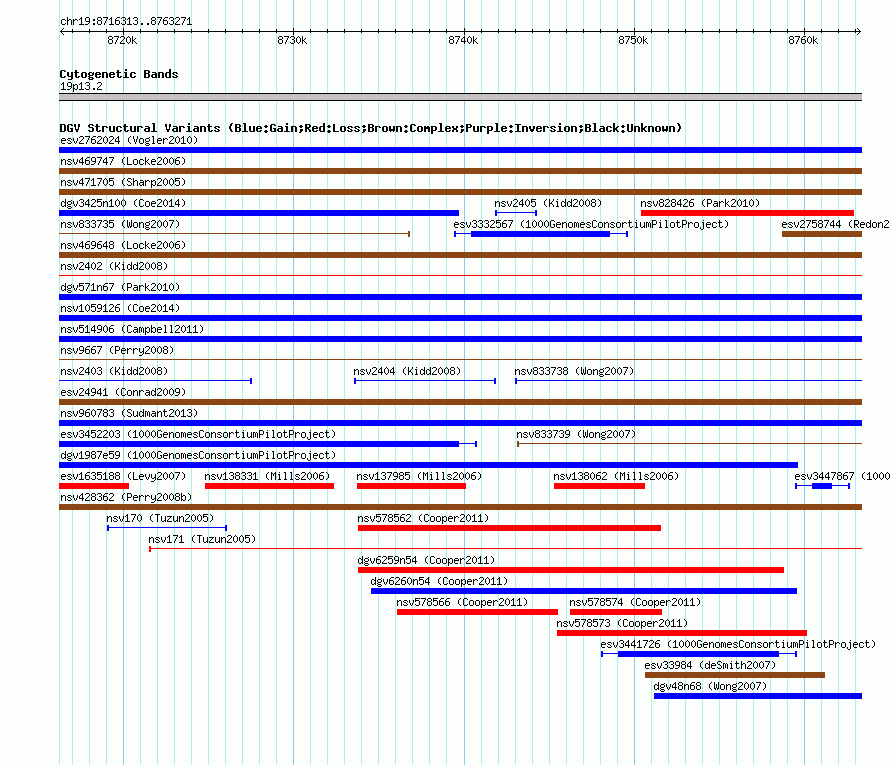Select the dgv6259n54 (Cooper2011) variant

click(571, 570)
